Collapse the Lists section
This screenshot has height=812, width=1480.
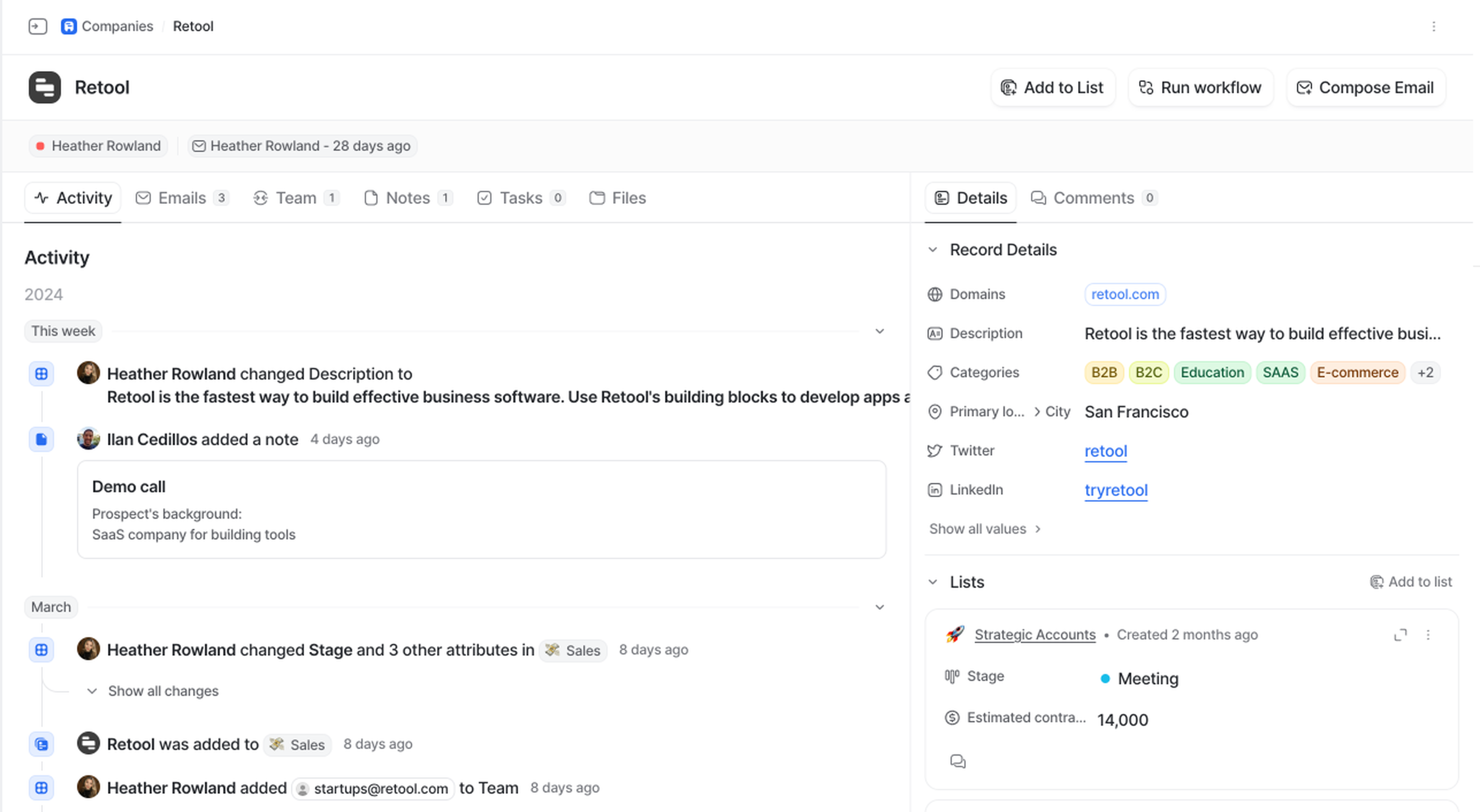(x=932, y=582)
